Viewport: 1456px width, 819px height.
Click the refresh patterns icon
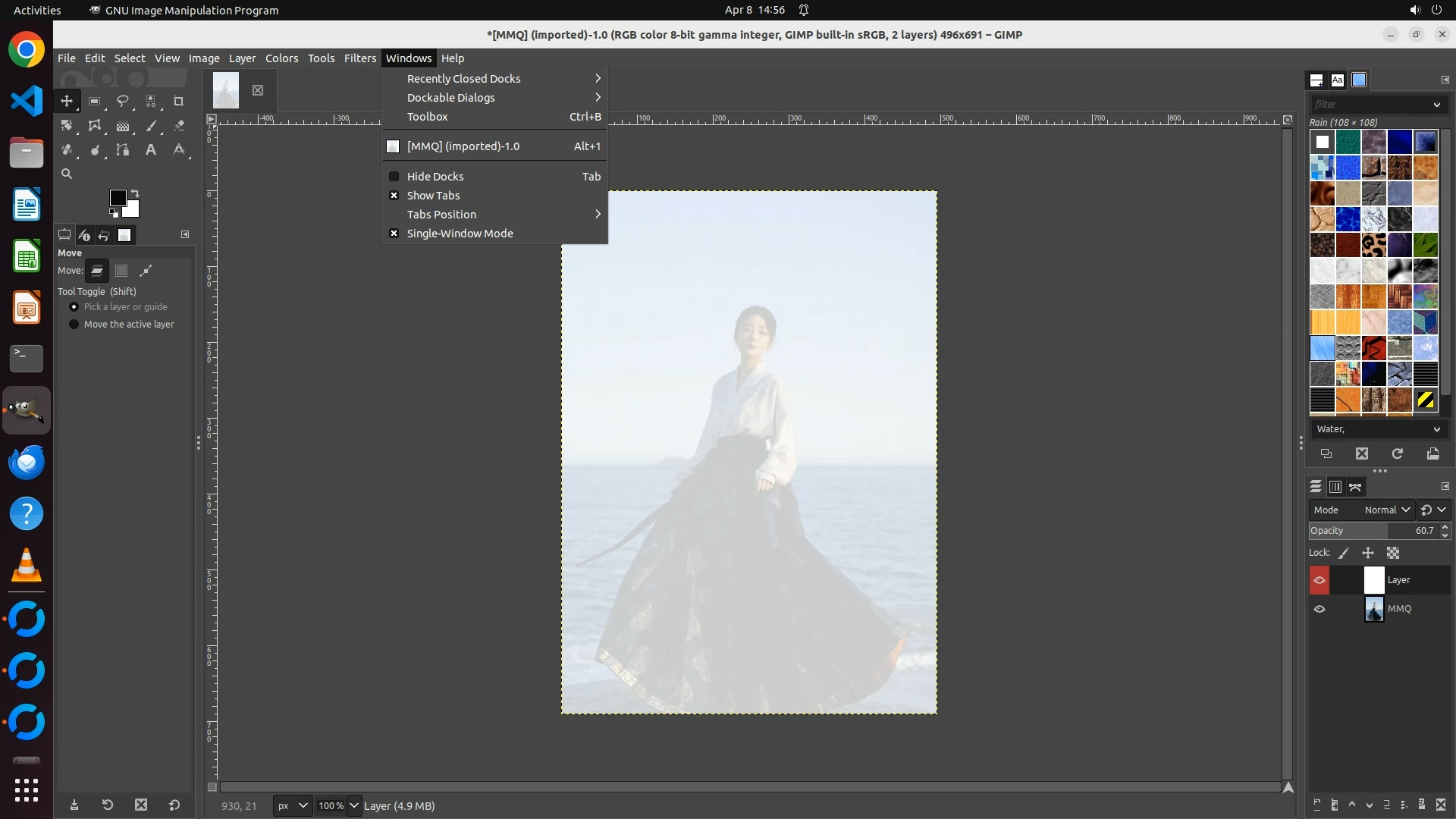[1397, 453]
